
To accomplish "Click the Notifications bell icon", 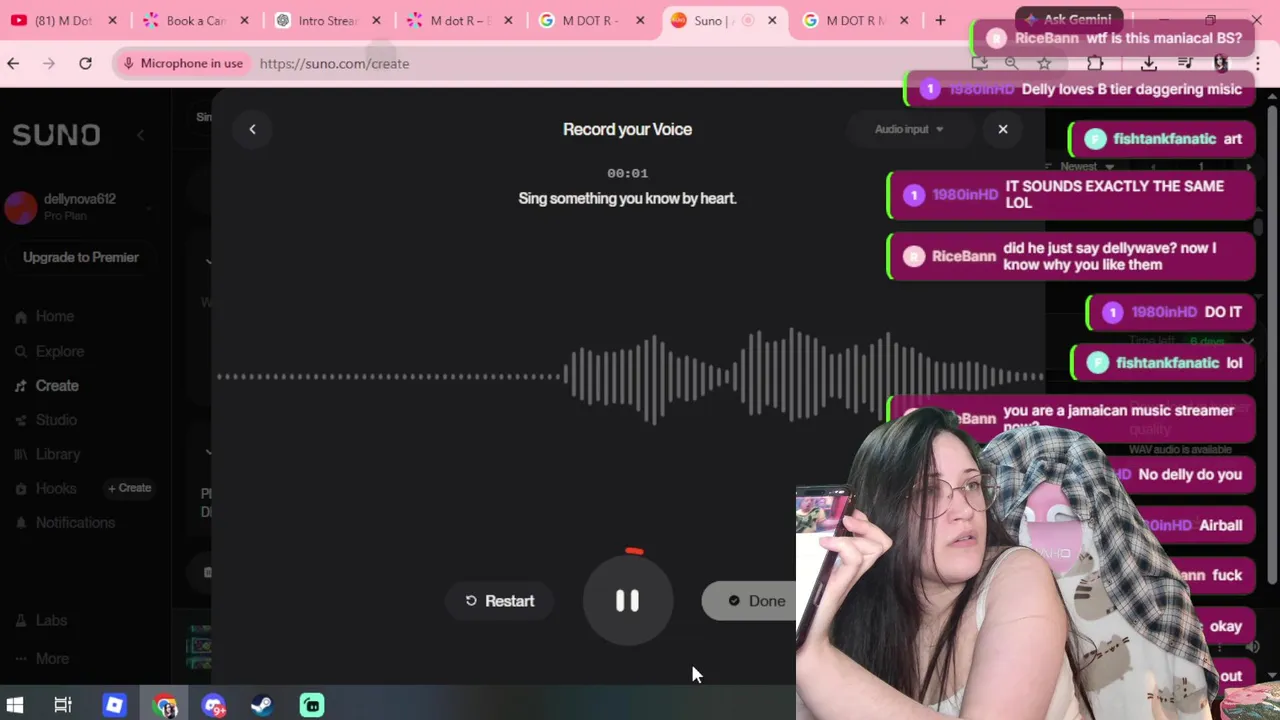I will (20, 523).
